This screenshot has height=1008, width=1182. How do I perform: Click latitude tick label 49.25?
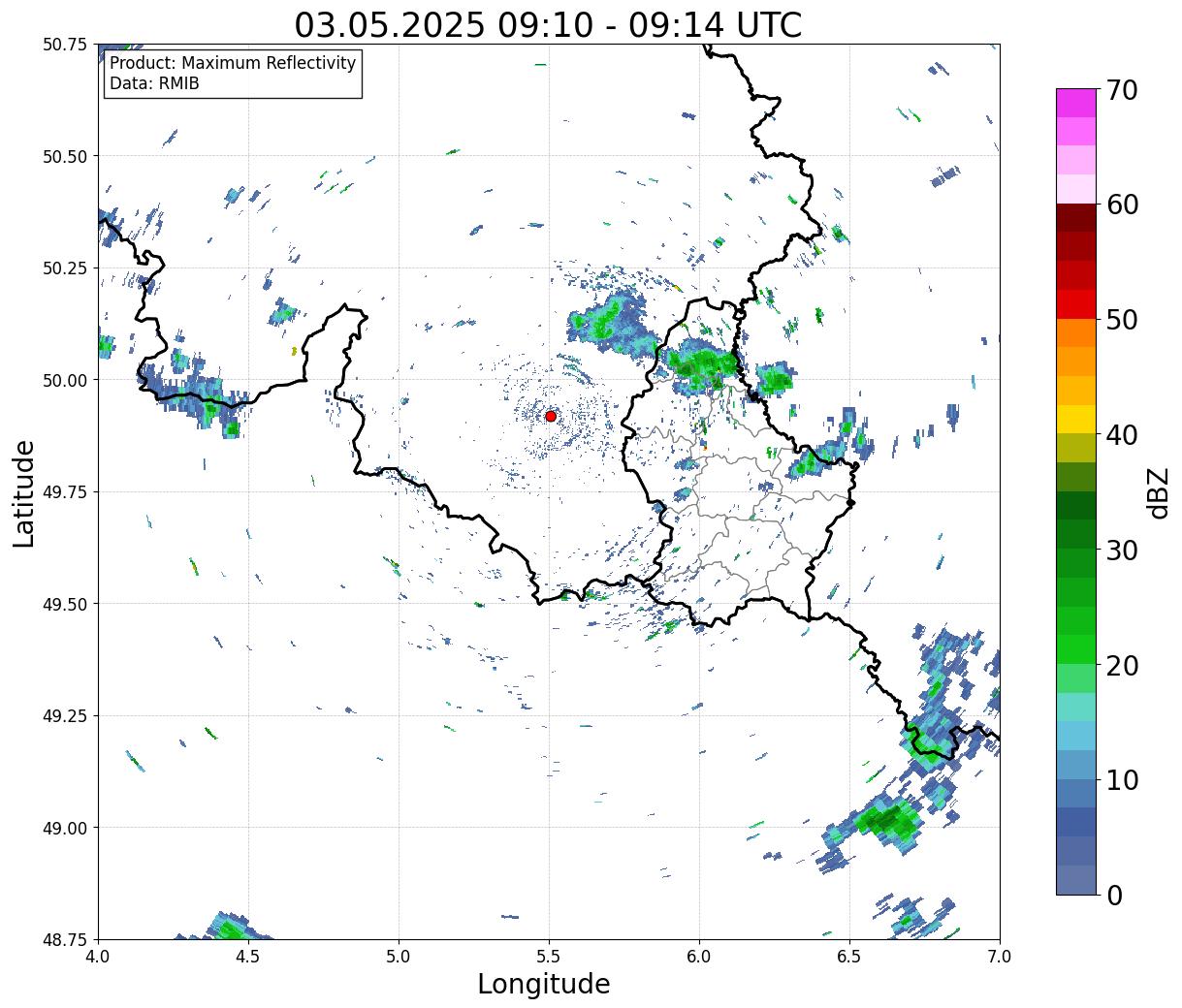(x=65, y=716)
